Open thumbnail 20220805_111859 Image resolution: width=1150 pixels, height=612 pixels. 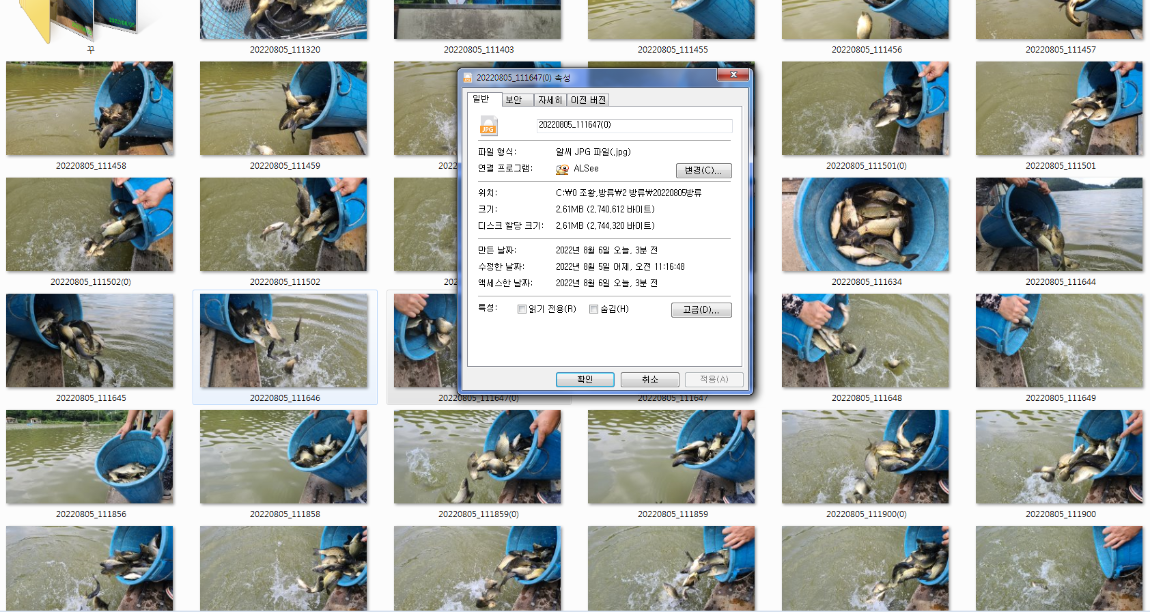(x=671, y=456)
